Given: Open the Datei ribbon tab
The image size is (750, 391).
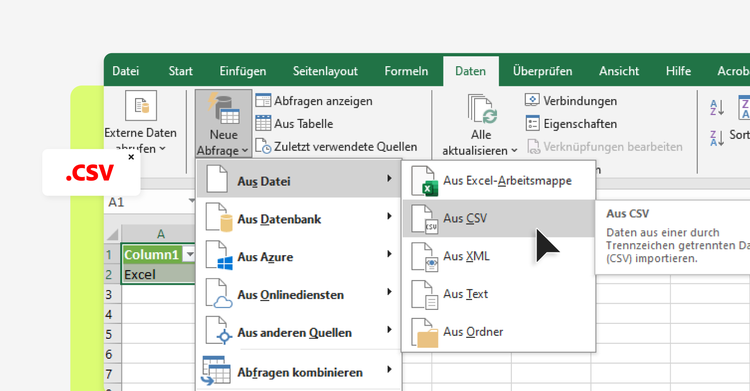Looking at the screenshot, I should pos(125,71).
